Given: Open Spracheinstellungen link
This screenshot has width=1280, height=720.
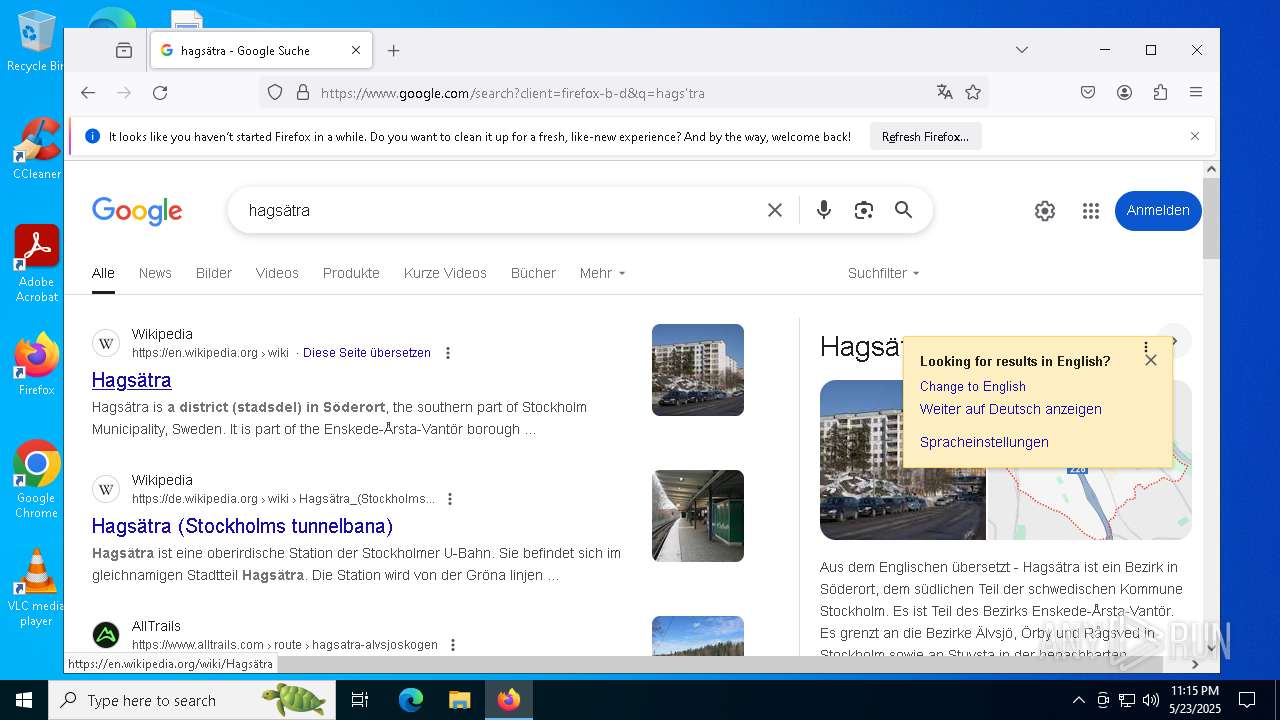Looking at the screenshot, I should click(984, 442).
